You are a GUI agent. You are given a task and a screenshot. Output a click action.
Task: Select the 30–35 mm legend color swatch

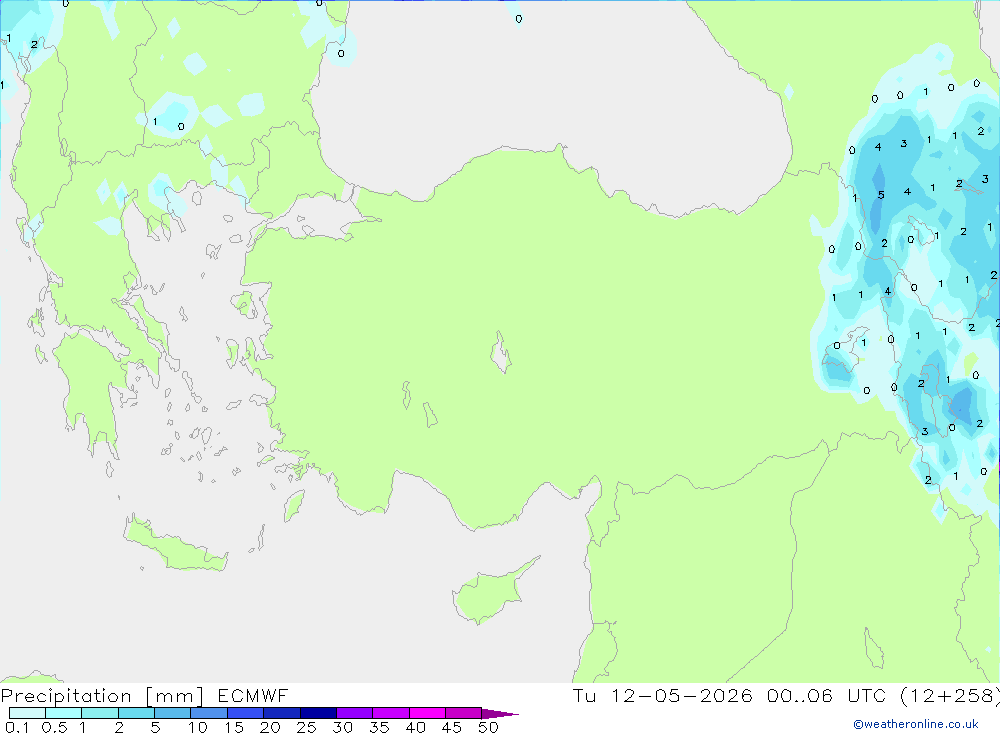tap(355, 713)
